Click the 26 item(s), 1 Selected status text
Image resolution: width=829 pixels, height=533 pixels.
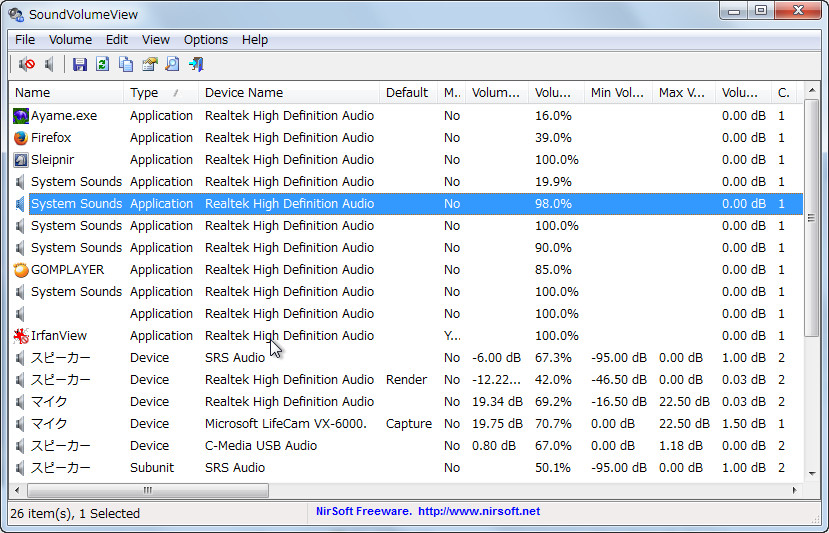(x=75, y=513)
